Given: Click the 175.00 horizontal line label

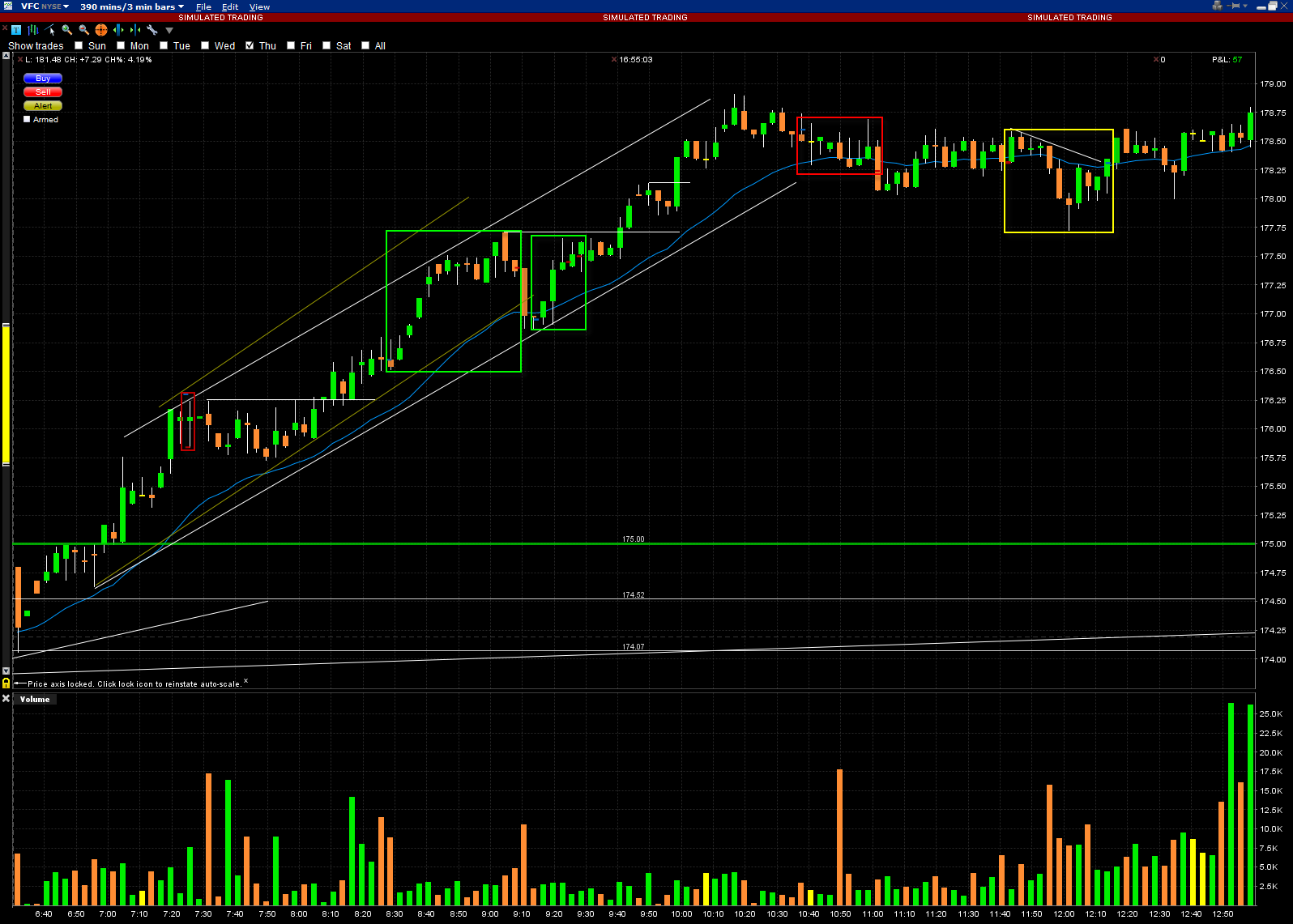Looking at the screenshot, I should [x=634, y=539].
